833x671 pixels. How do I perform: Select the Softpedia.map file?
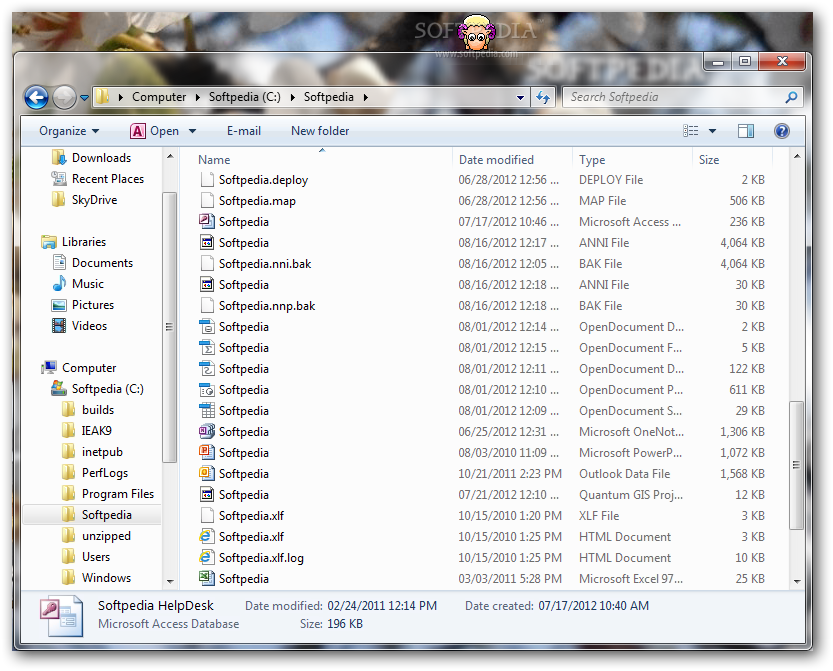click(x=257, y=201)
